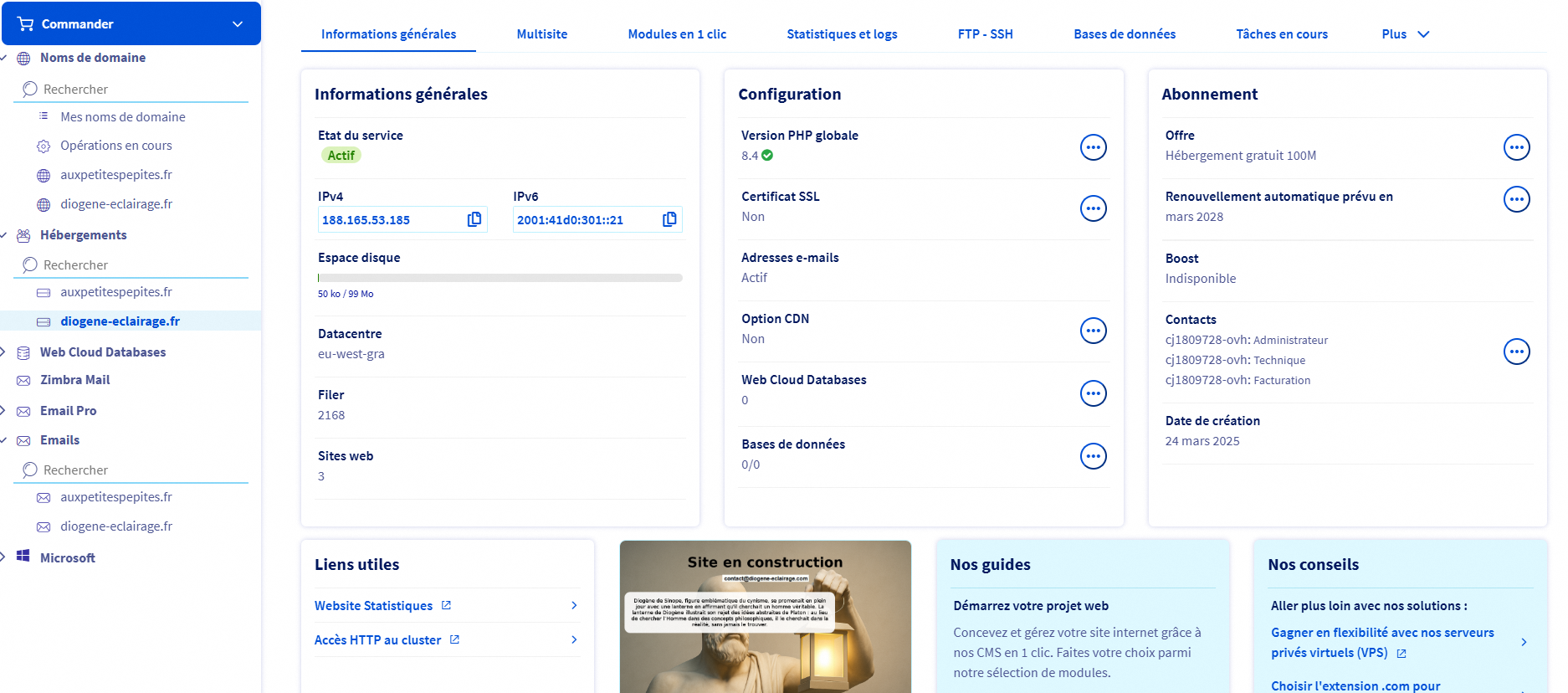Expand Web Cloud Databases in sidebar
The image size is (1568, 693).
(4, 352)
